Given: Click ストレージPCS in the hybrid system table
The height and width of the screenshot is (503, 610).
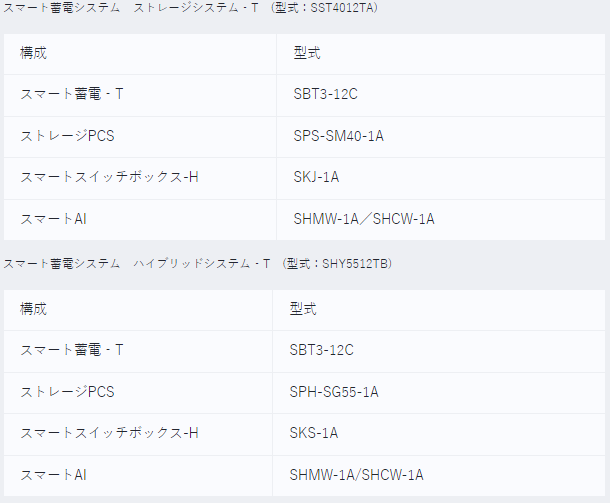Looking at the screenshot, I should (67, 392).
